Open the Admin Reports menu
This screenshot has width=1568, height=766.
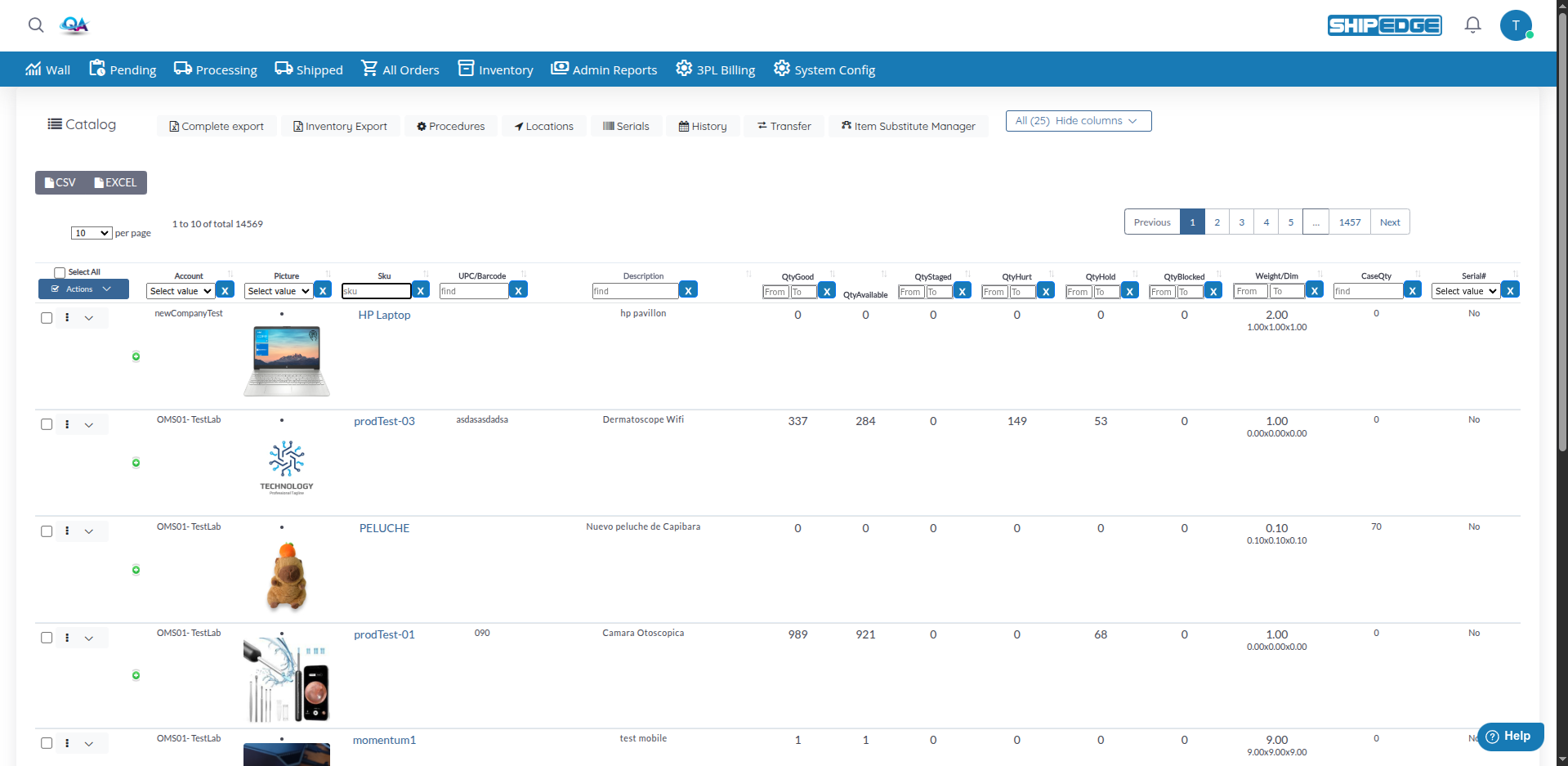pos(604,69)
